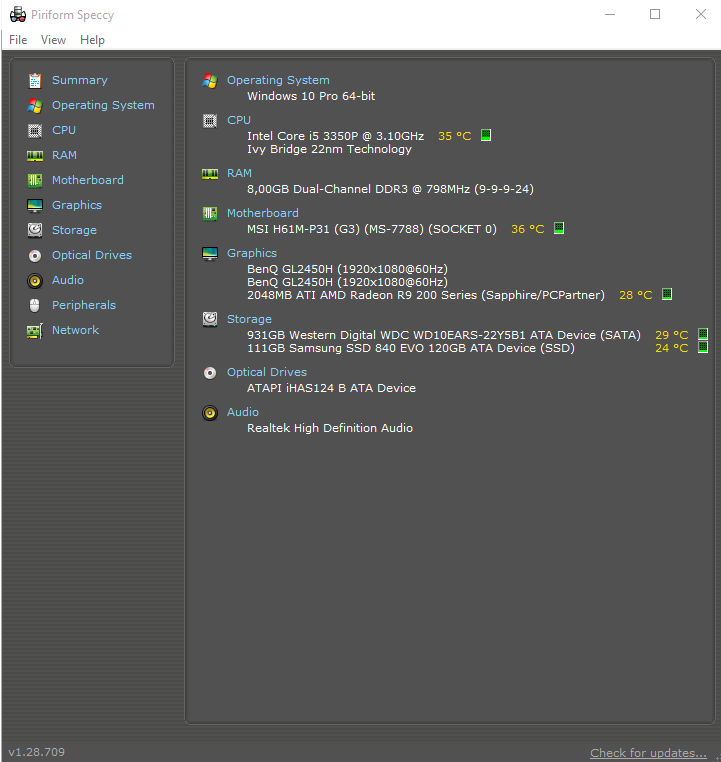This screenshot has height=762, width=721.
Task: Click the Operating System heading link in main panel
Action: pos(278,80)
